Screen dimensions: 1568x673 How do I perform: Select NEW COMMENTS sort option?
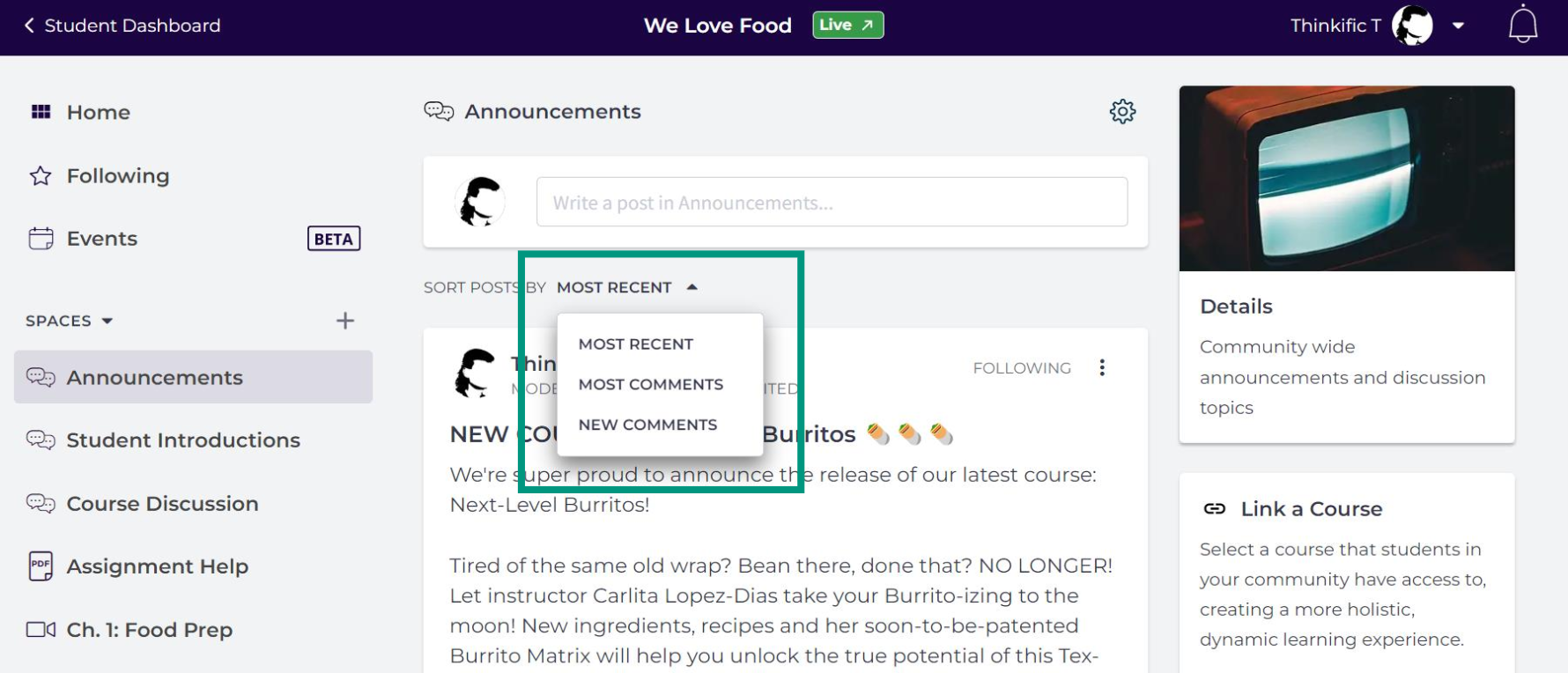pos(647,425)
